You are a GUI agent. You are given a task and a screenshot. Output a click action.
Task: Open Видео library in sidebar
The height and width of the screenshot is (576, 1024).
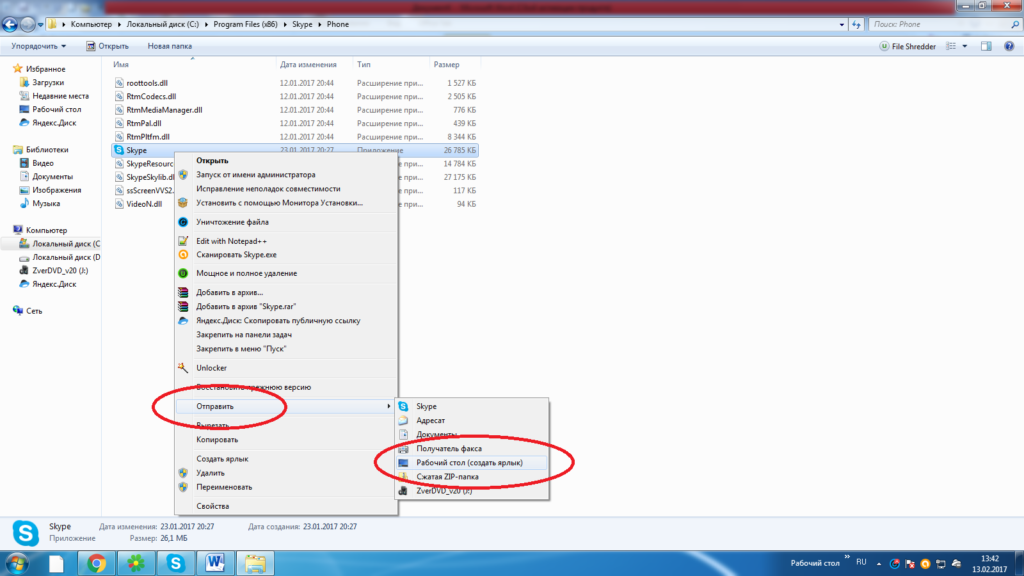pos(42,163)
